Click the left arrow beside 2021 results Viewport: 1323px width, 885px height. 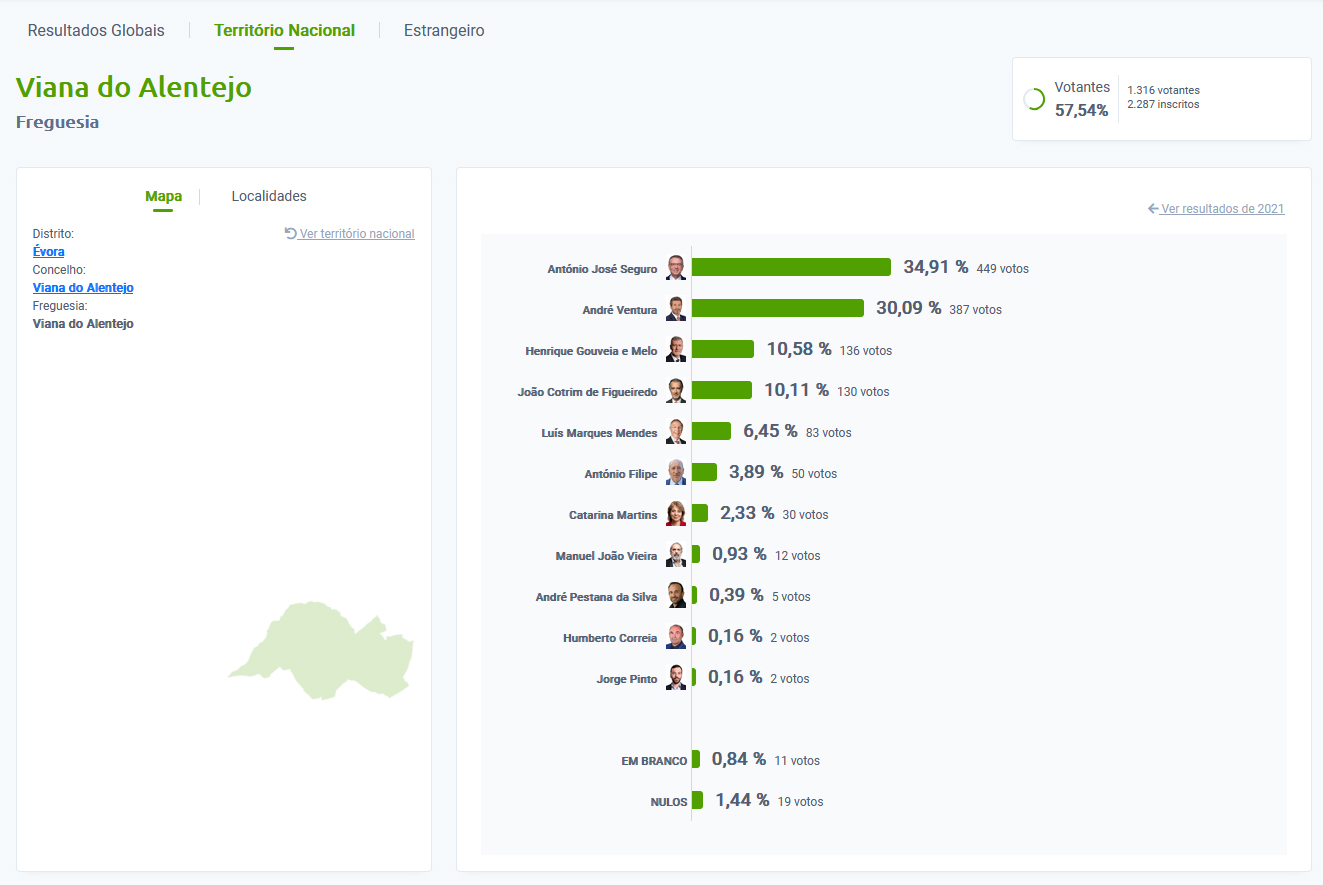1154,209
